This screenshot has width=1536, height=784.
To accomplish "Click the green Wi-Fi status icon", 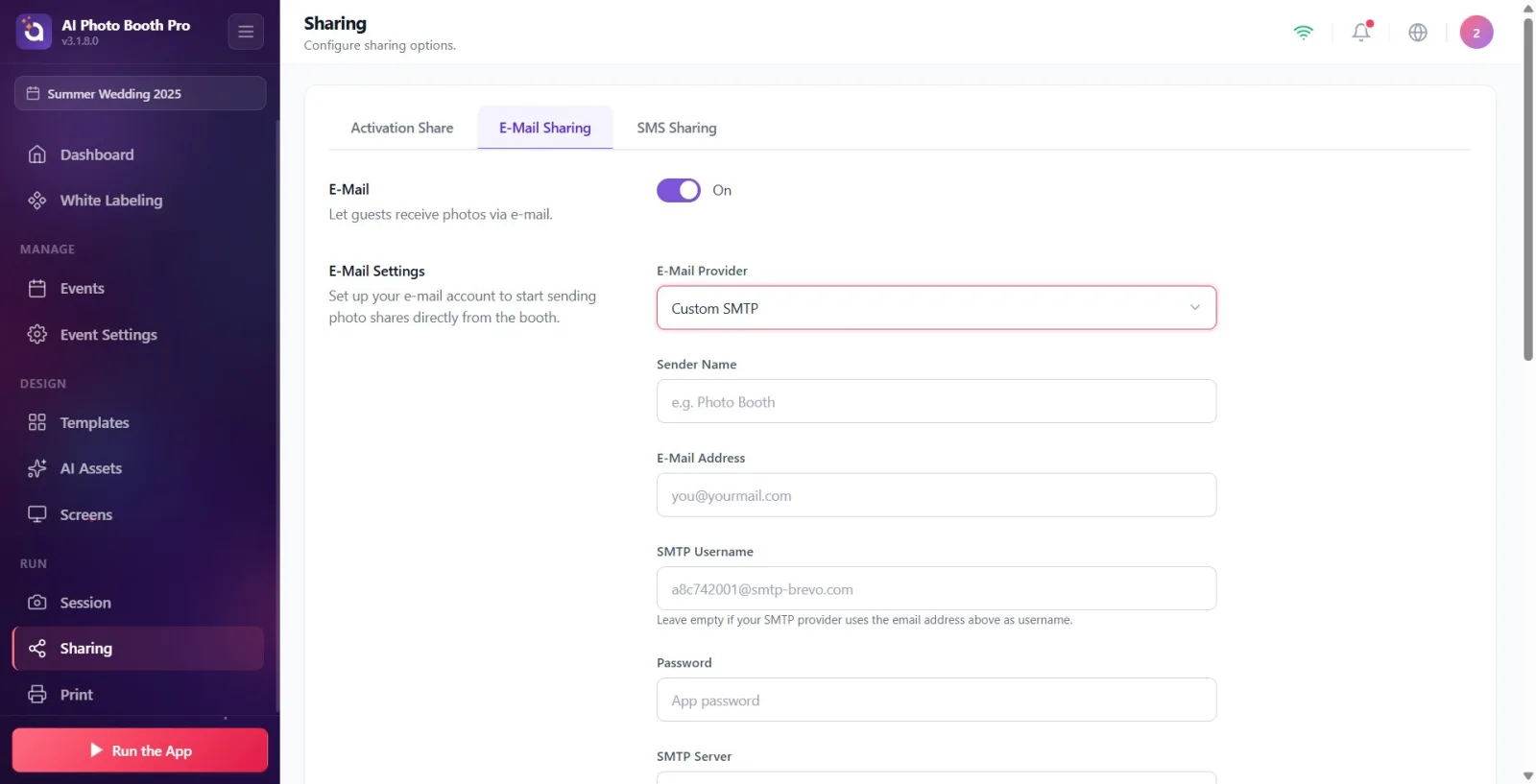I will tap(1303, 32).
